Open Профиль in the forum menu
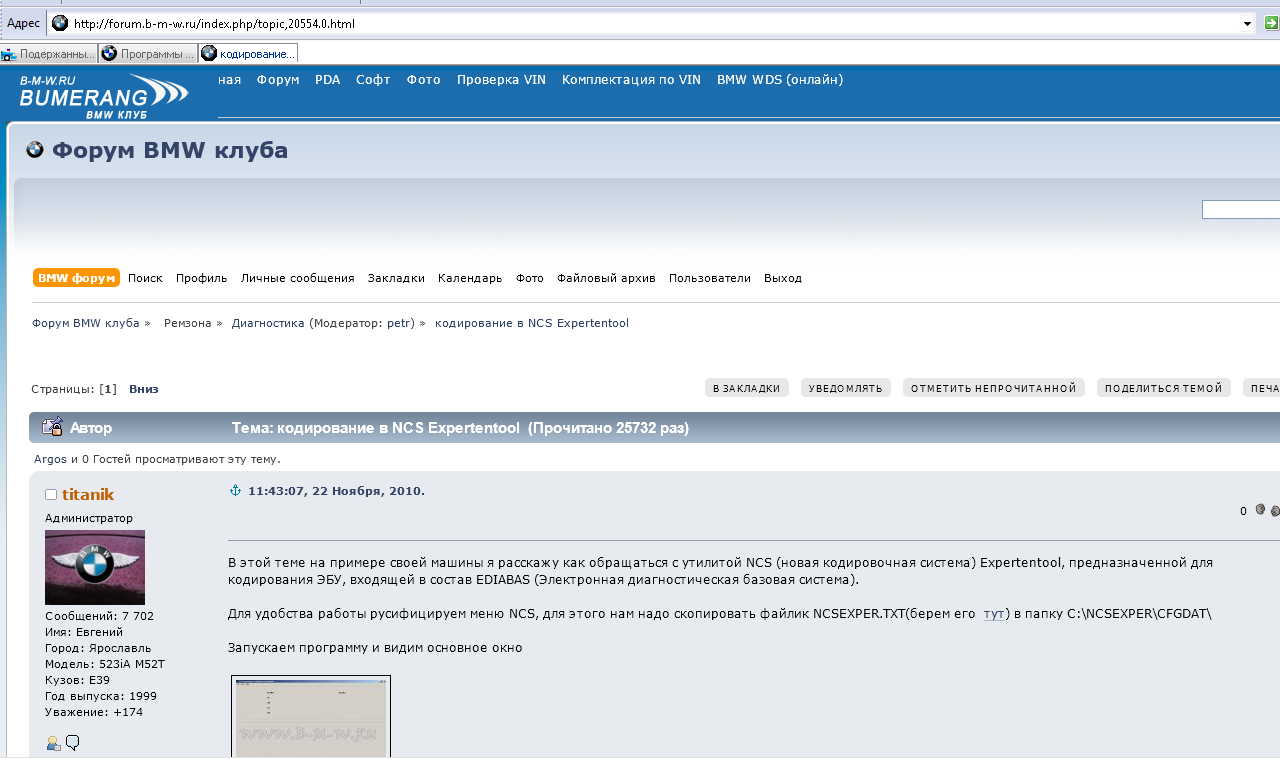The image size is (1280, 759). (x=202, y=278)
